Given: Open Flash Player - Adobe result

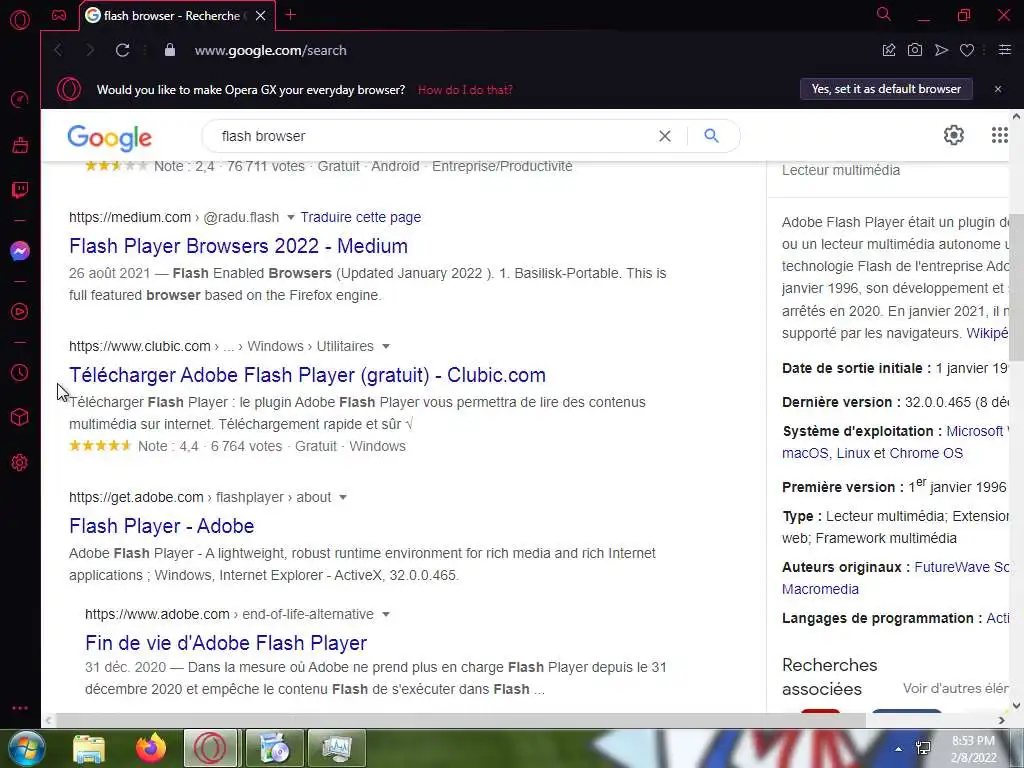Looking at the screenshot, I should pyautogui.click(x=162, y=526).
